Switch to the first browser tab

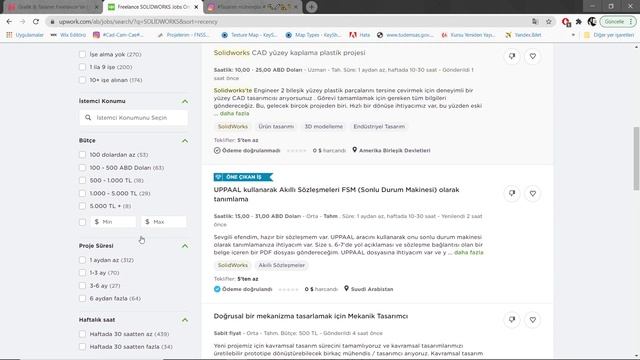pos(53,7)
